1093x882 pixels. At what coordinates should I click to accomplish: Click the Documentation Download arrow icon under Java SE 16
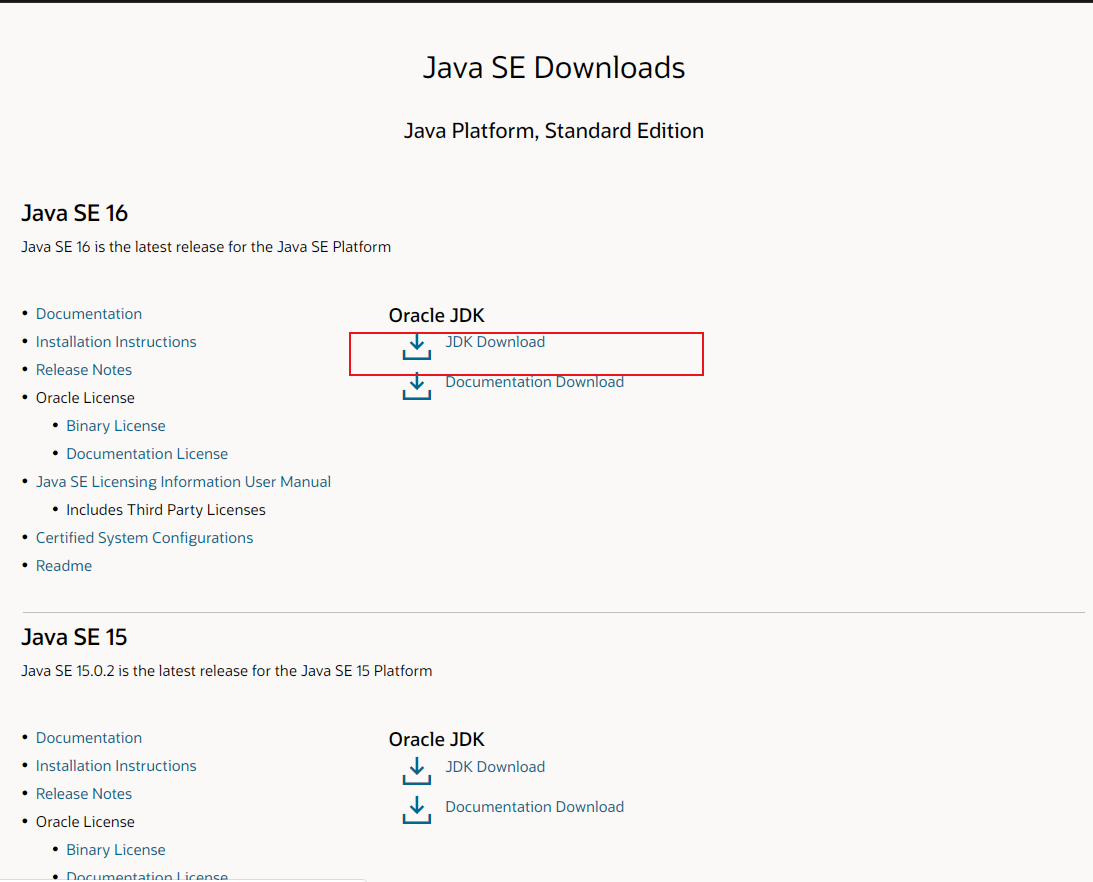[417, 387]
